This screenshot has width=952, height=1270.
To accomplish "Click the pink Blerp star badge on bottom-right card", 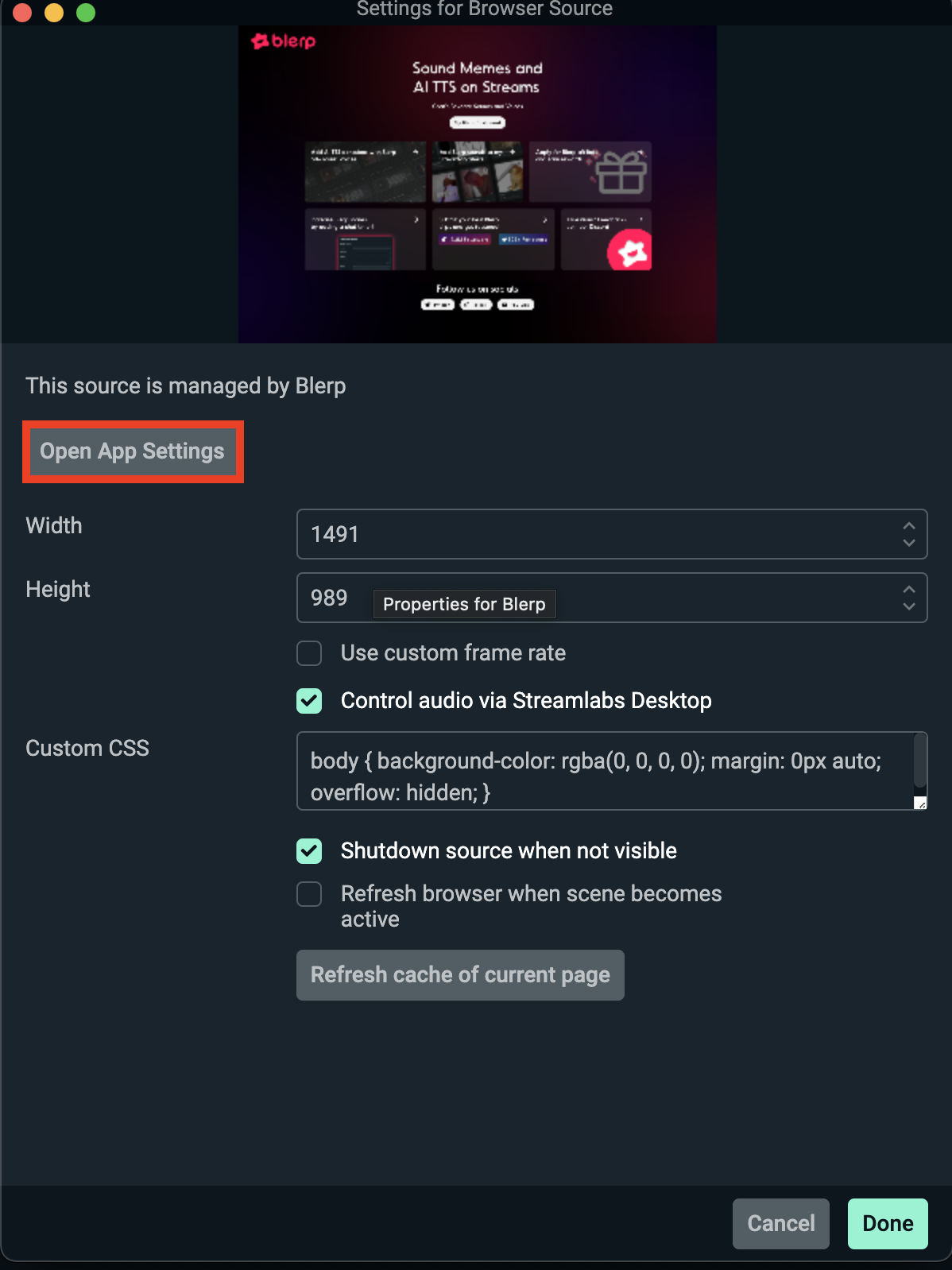I will pyautogui.click(x=630, y=249).
